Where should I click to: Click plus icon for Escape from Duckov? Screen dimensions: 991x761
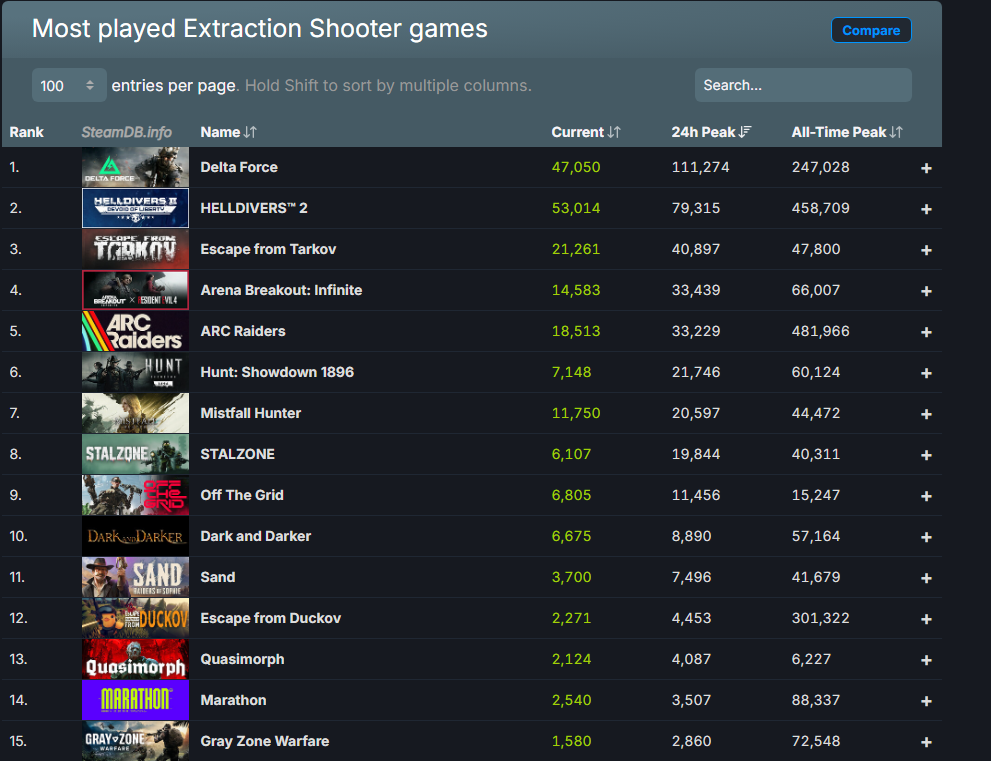[926, 619]
